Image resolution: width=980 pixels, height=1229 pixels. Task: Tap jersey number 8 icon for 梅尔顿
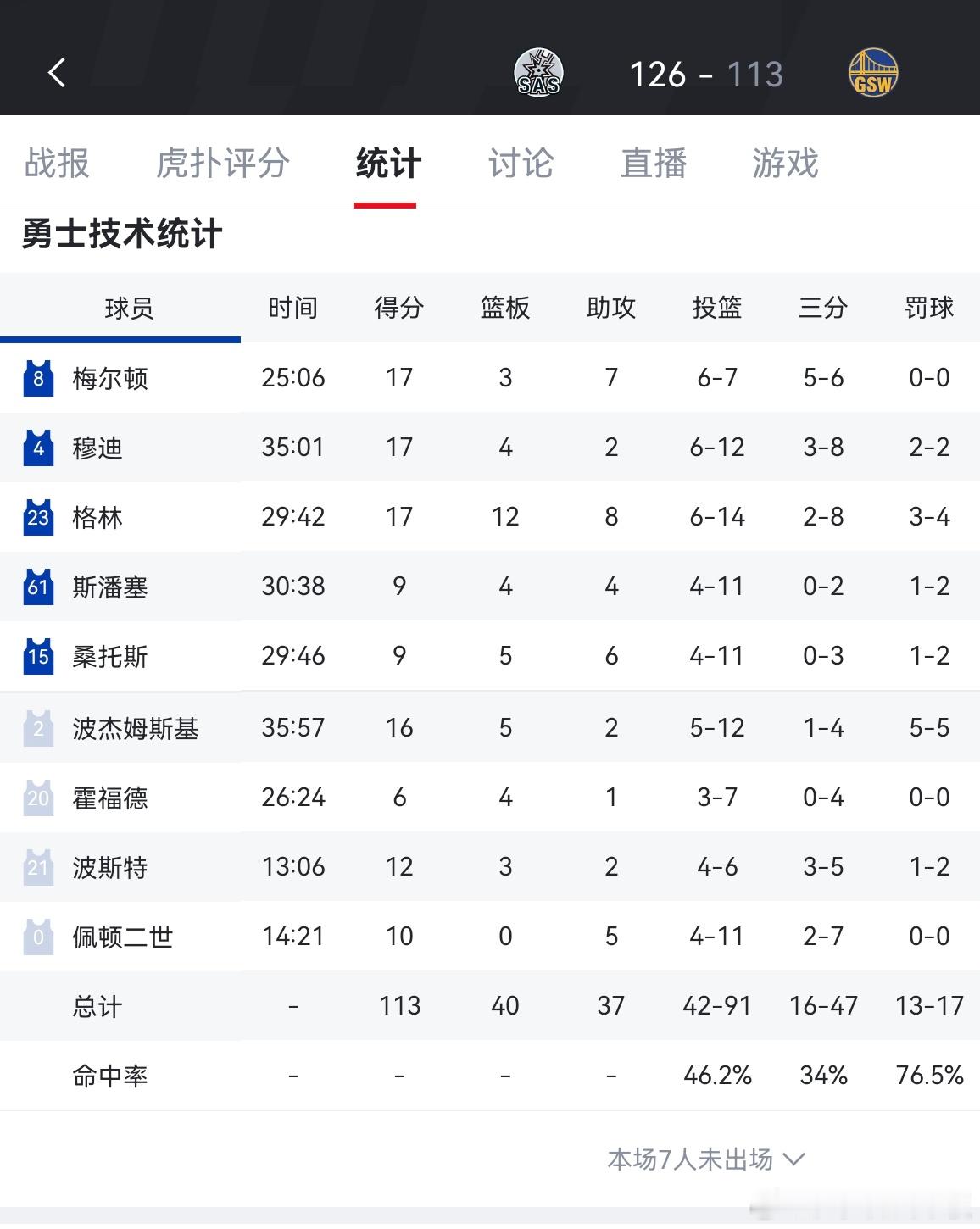(38, 378)
